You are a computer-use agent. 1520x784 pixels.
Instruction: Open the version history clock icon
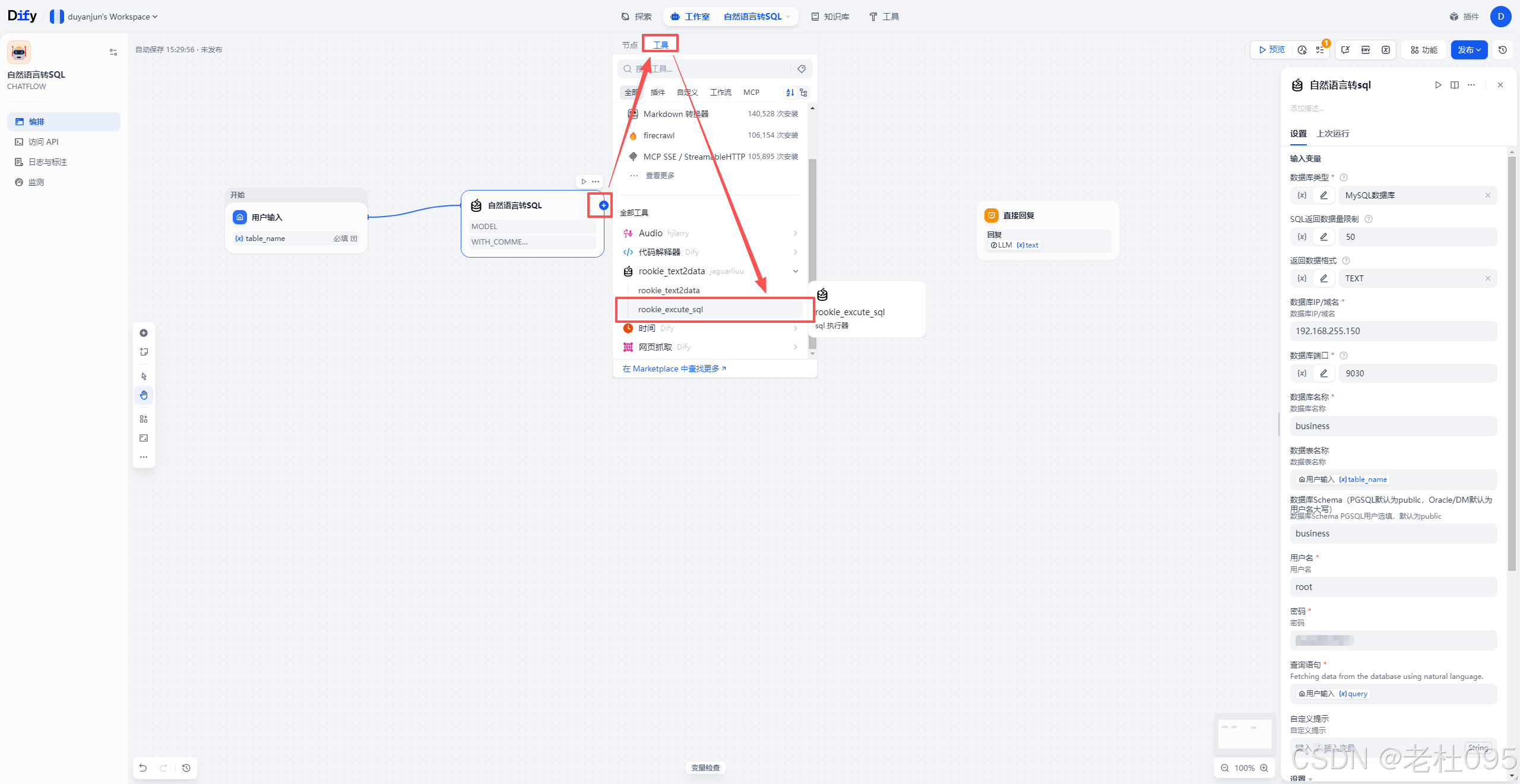coord(1503,50)
